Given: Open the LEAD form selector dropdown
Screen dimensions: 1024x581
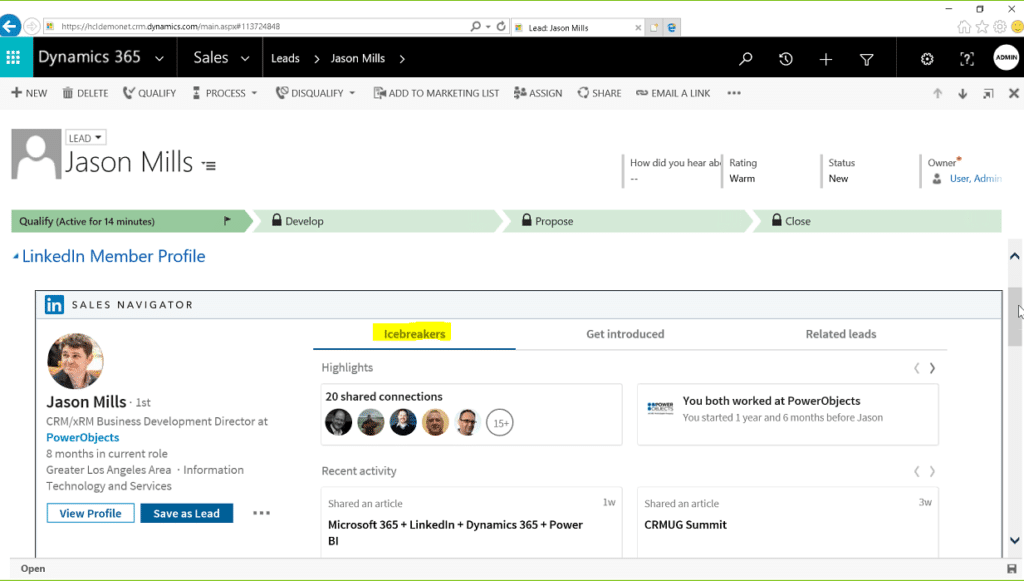Looking at the screenshot, I should click(x=86, y=138).
